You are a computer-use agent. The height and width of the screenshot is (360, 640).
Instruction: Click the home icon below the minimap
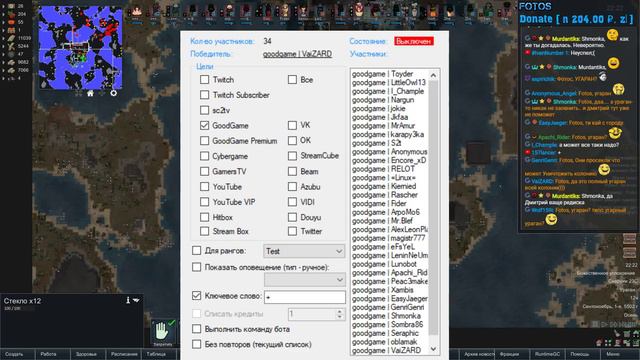tap(90, 93)
